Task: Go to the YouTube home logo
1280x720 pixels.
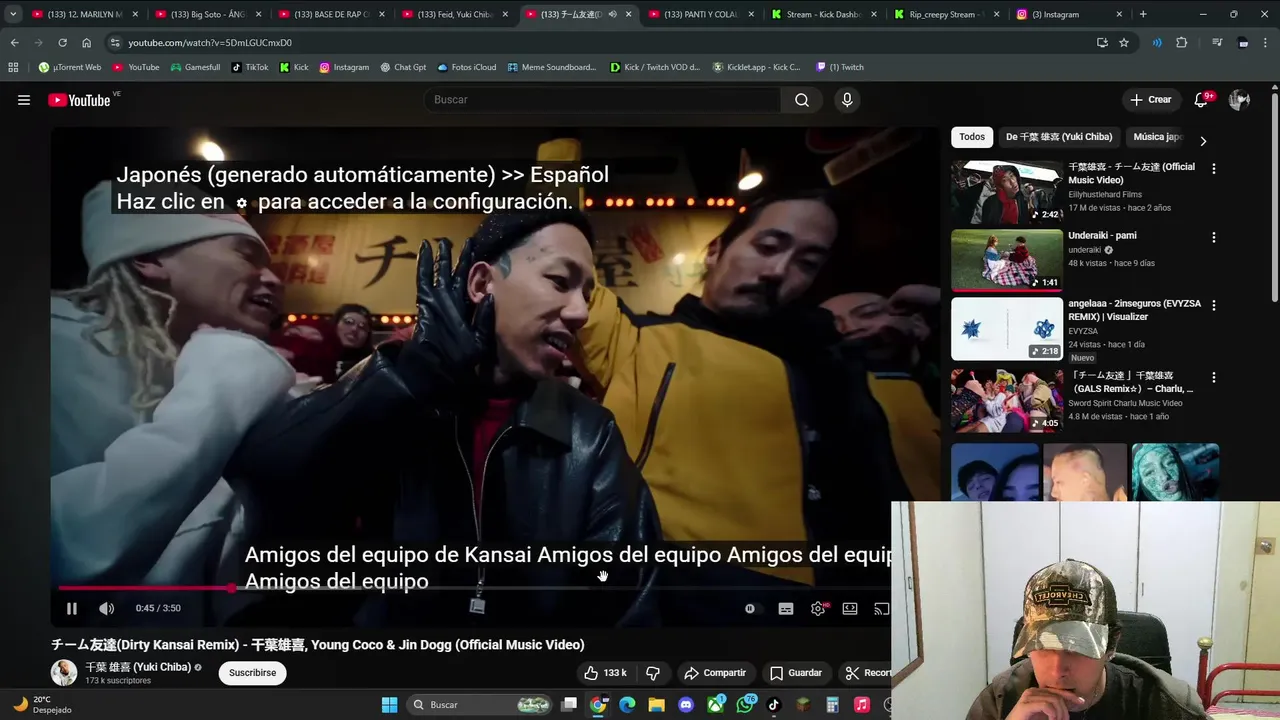Action: pos(79,100)
